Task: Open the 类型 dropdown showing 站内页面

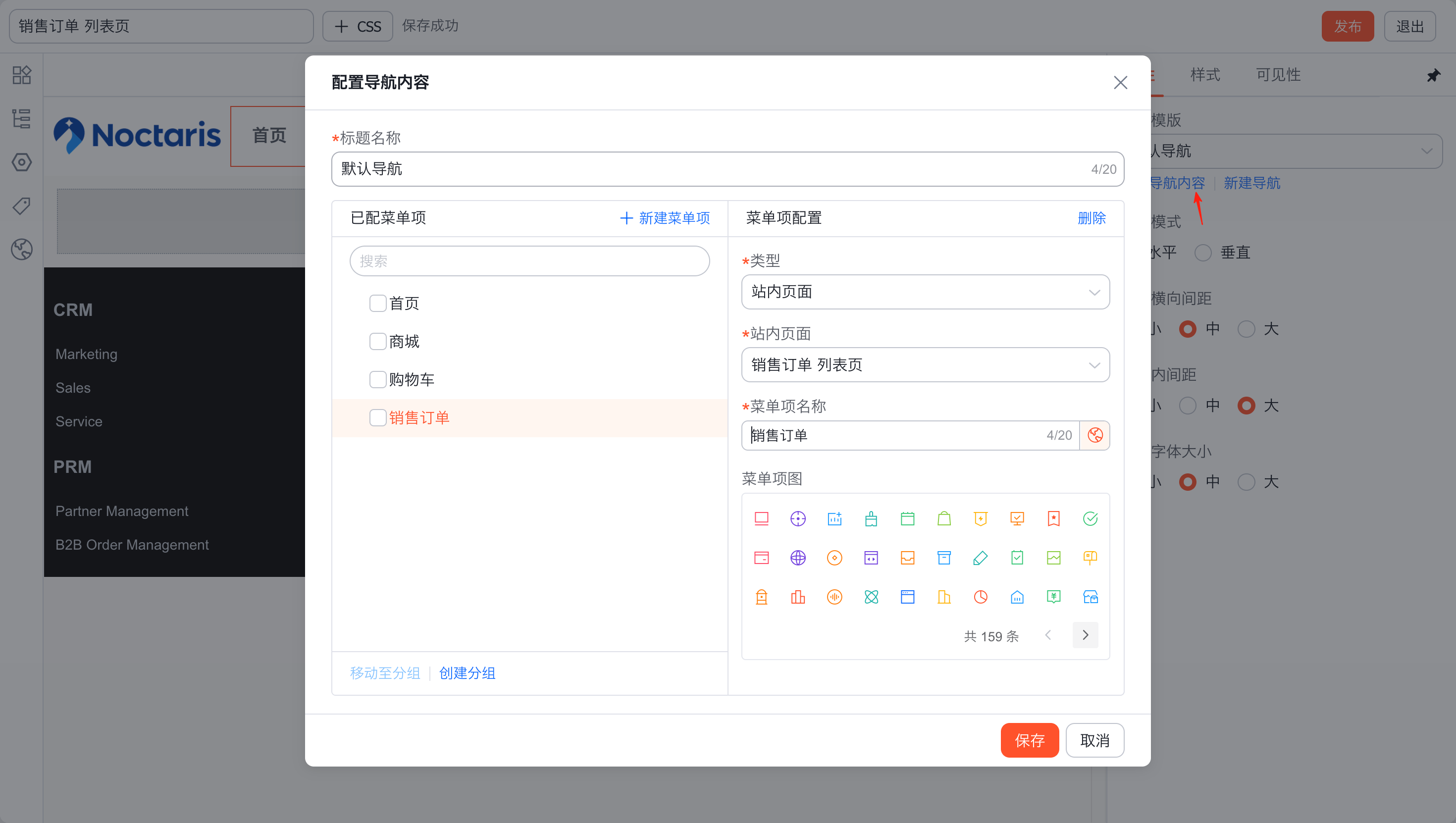Action: (x=925, y=292)
